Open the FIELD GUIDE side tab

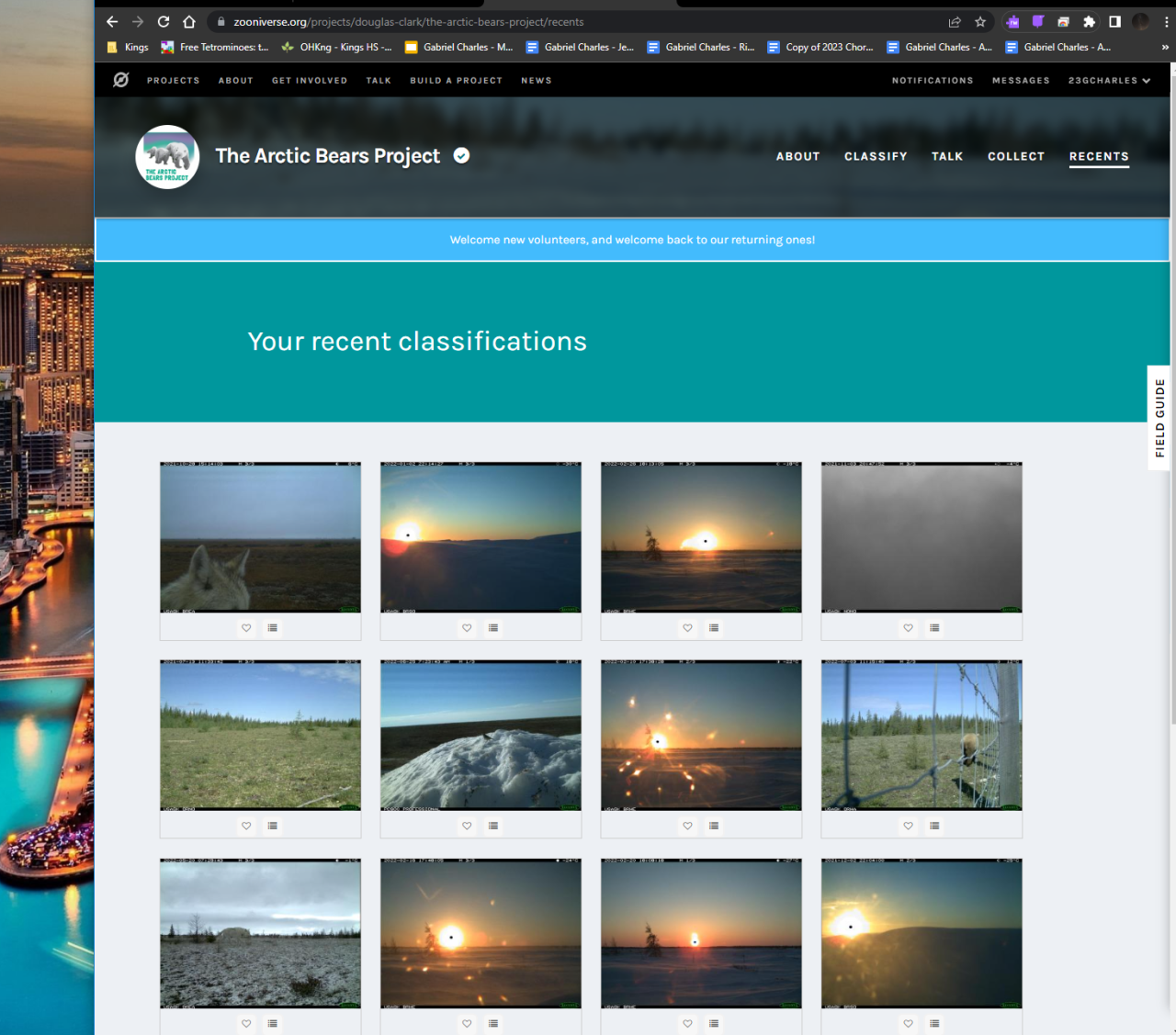click(x=1159, y=418)
